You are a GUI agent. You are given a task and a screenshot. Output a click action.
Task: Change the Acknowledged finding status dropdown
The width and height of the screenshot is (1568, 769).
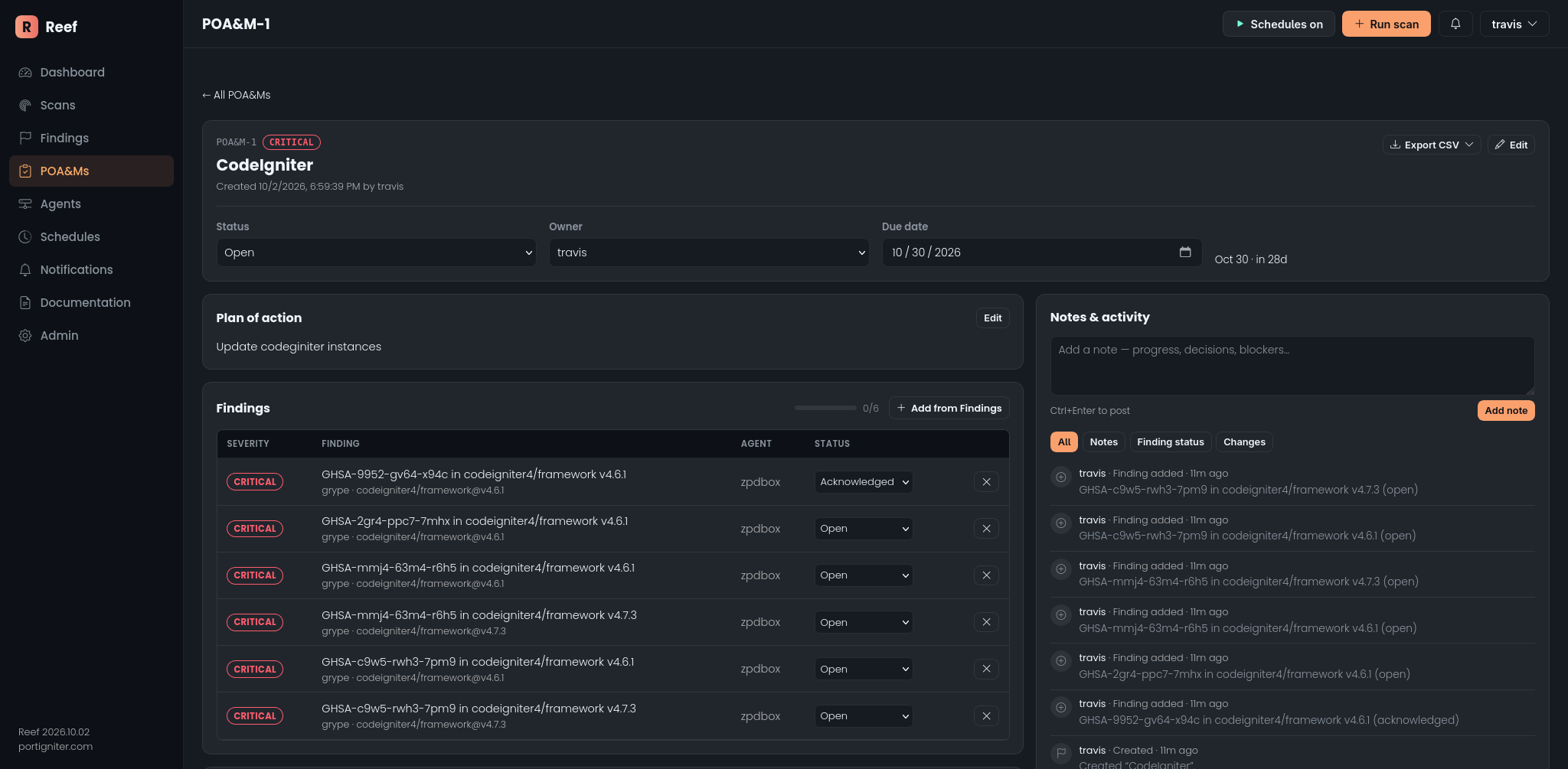[x=864, y=482]
